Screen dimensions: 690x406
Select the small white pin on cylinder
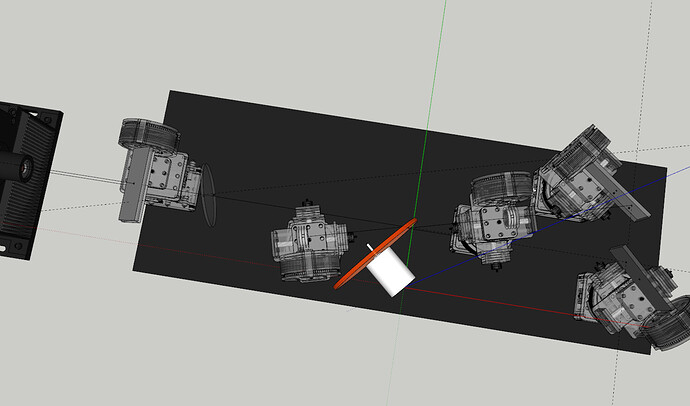(373, 248)
